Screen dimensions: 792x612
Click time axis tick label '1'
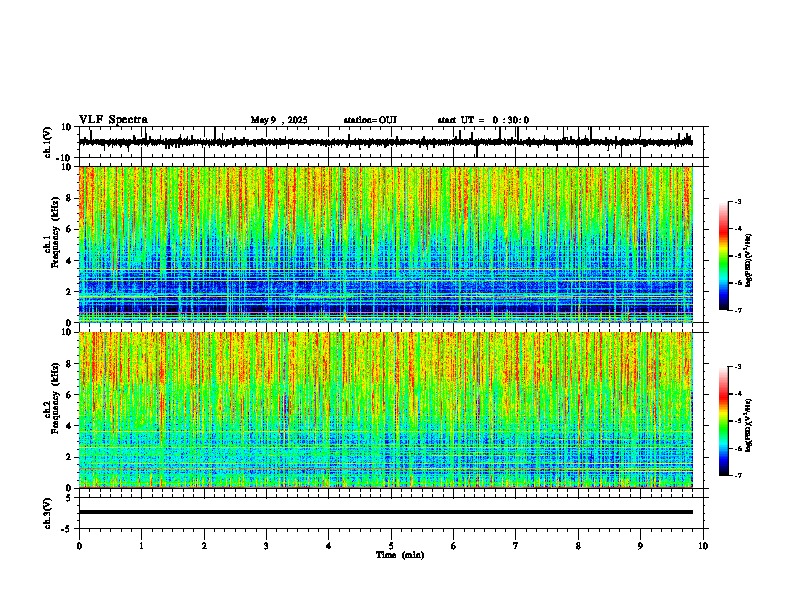point(141,546)
